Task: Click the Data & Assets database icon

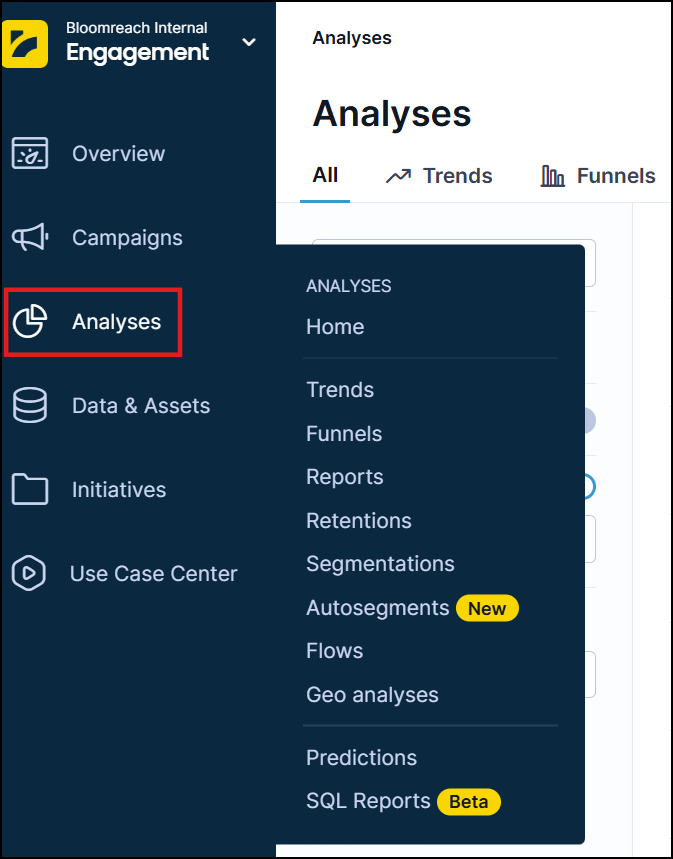Action: pyautogui.click(x=30, y=405)
